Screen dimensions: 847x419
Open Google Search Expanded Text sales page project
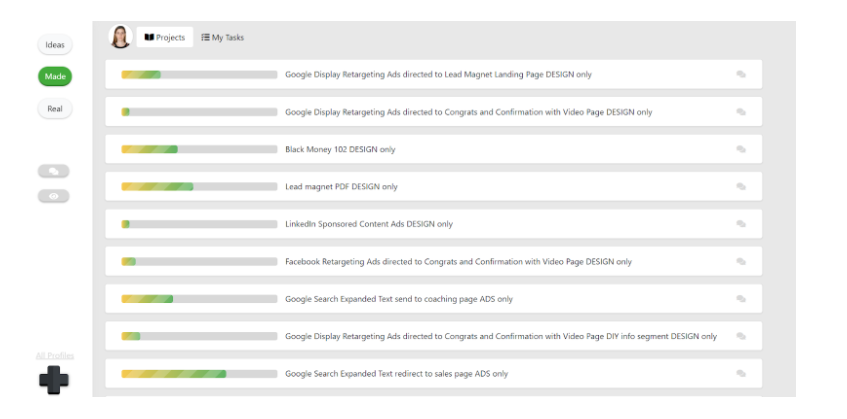point(396,374)
